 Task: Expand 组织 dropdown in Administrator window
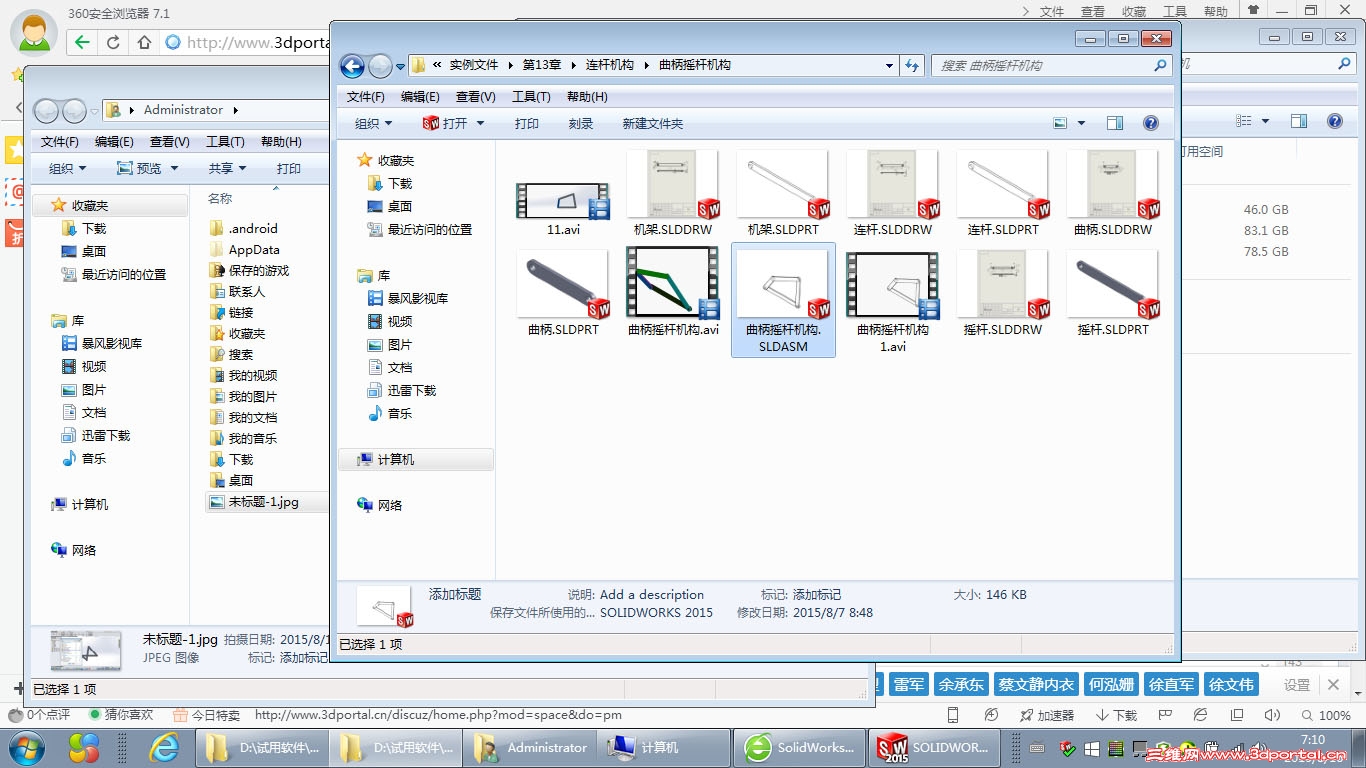coord(68,168)
